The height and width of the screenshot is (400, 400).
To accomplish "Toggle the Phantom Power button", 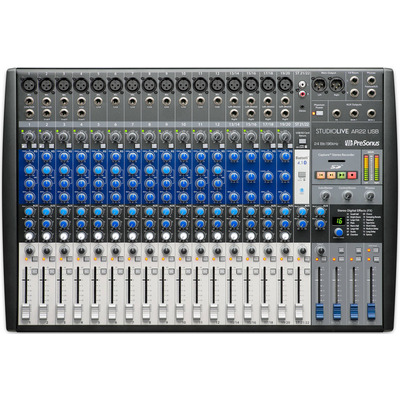I will click(x=320, y=113).
